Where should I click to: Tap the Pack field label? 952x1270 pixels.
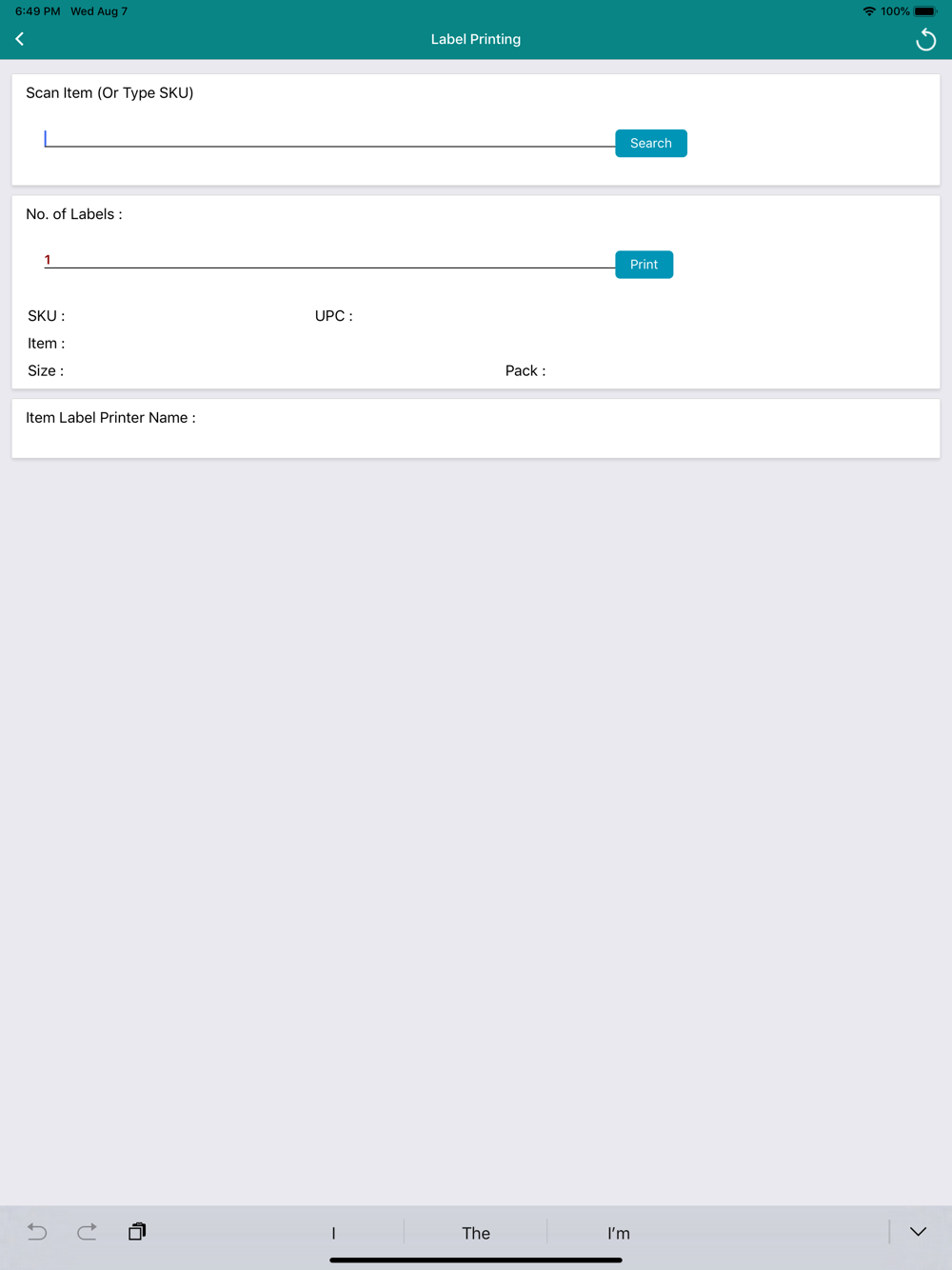pyautogui.click(x=526, y=371)
